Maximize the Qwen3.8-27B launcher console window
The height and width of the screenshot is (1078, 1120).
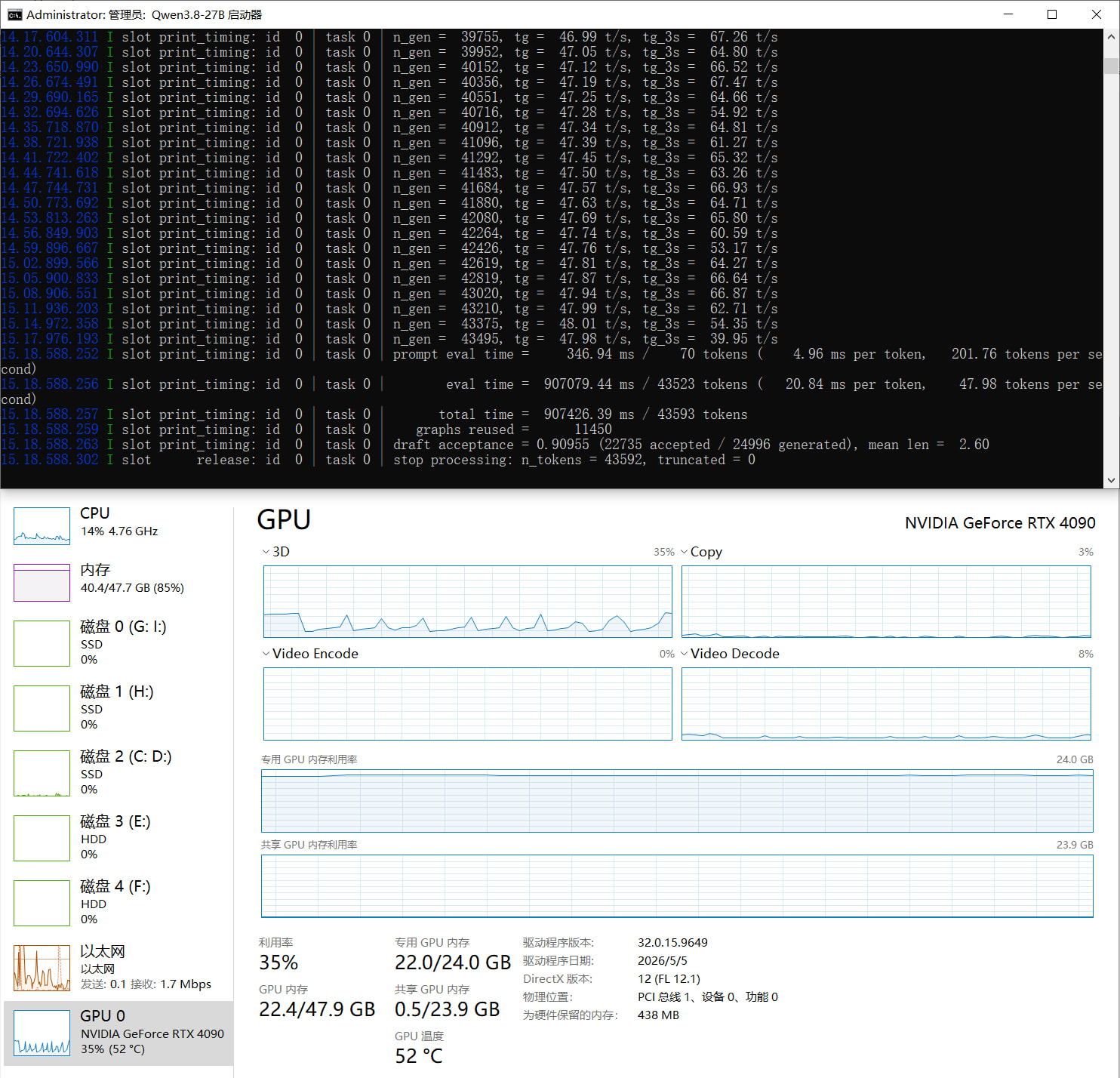[1052, 14]
